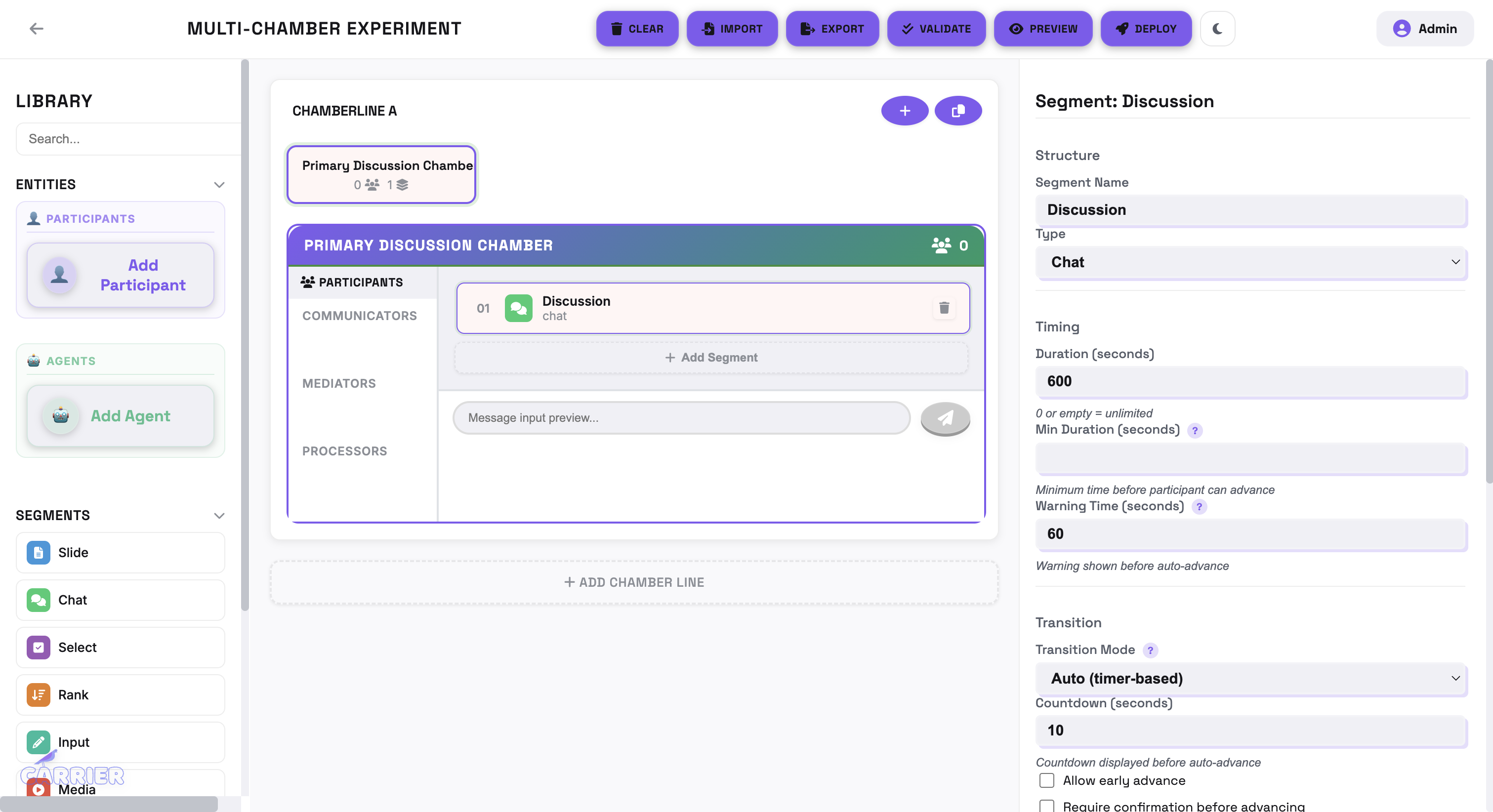Enable the Allow early advance checkbox
This screenshot has width=1493, height=812.
[x=1046, y=781]
